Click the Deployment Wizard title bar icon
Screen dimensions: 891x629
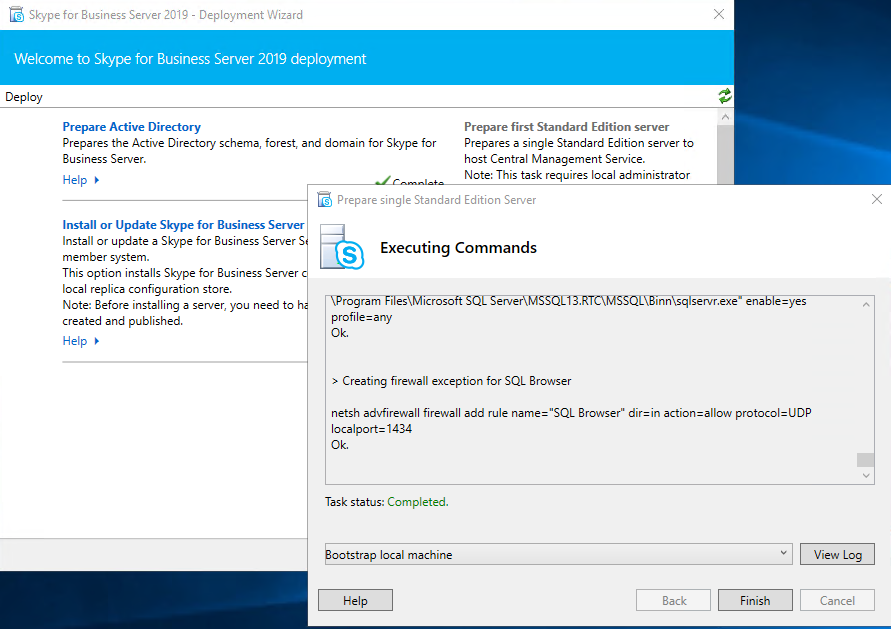pyautogui.click(x=16, y=15)
